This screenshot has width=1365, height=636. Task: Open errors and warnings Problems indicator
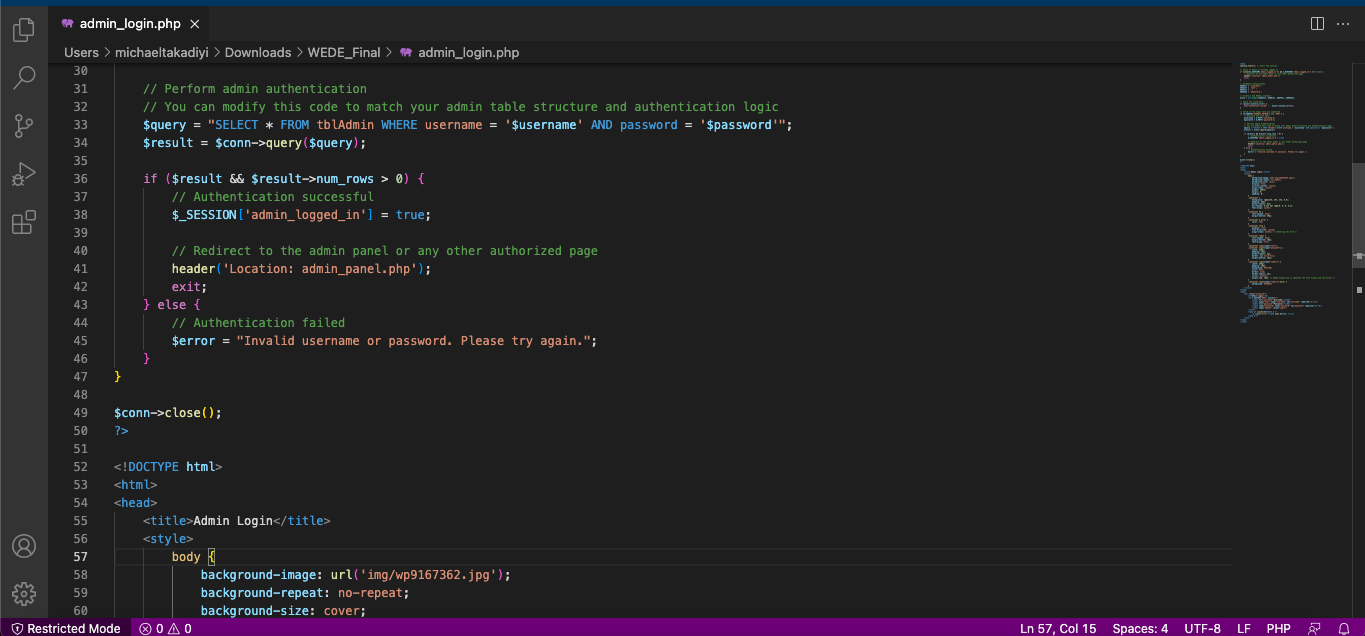(x=166, y=628)
